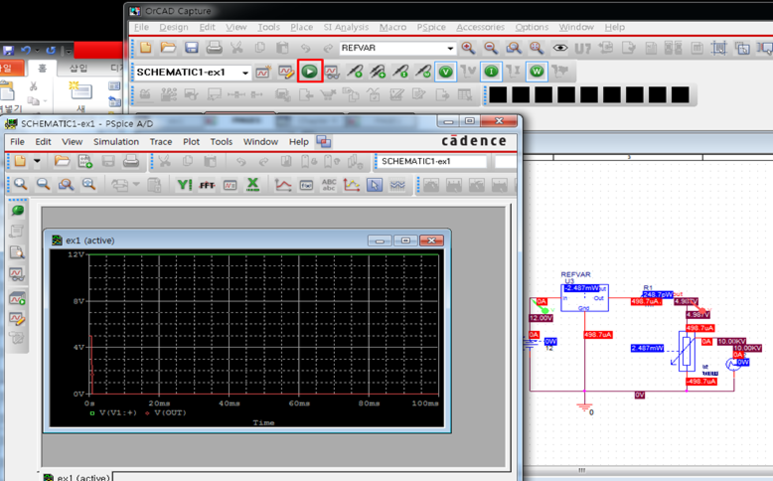Click the printer icon in PSpice toolbar

[131, 161]
